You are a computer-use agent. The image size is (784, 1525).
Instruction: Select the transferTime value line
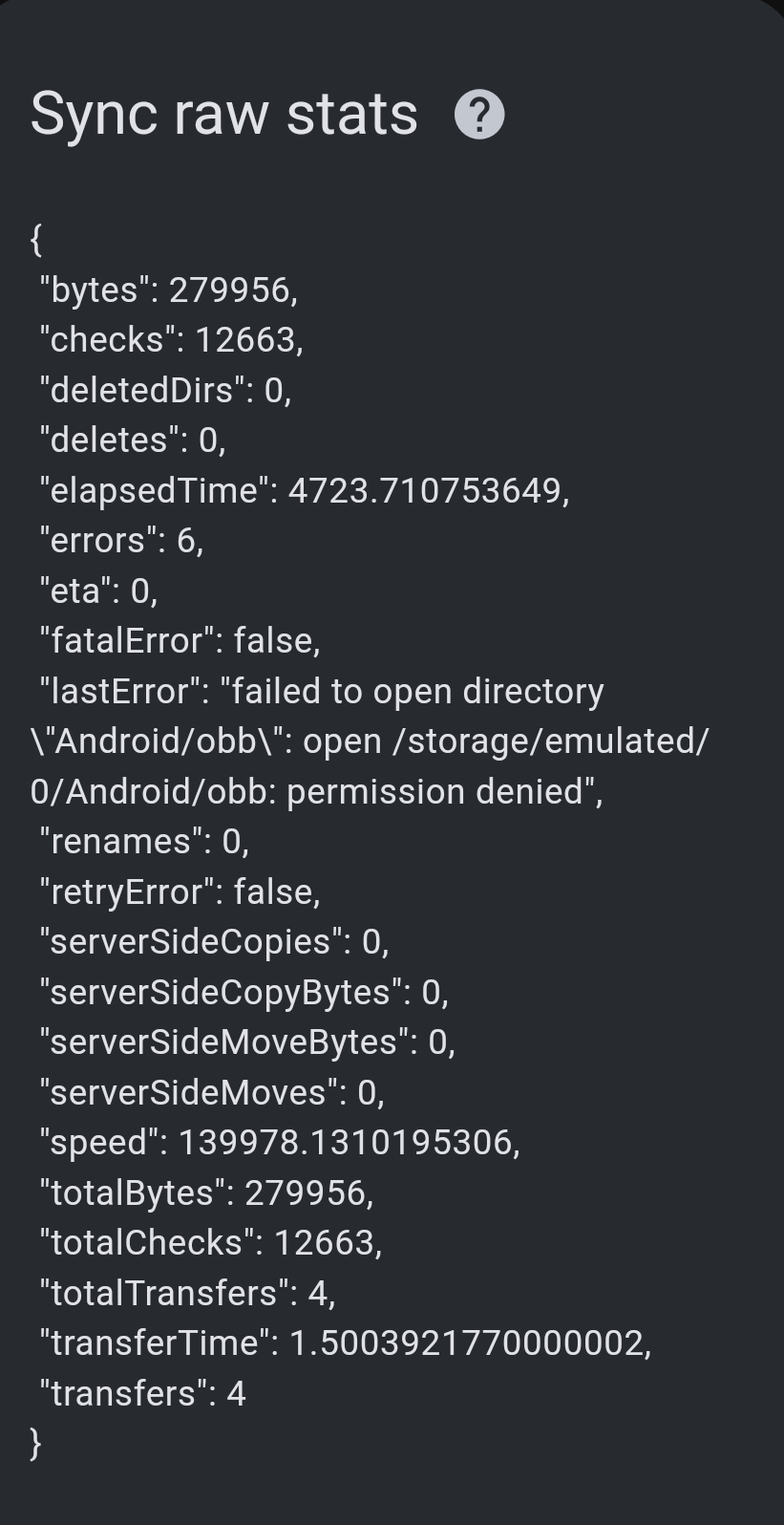(346, 1342)
